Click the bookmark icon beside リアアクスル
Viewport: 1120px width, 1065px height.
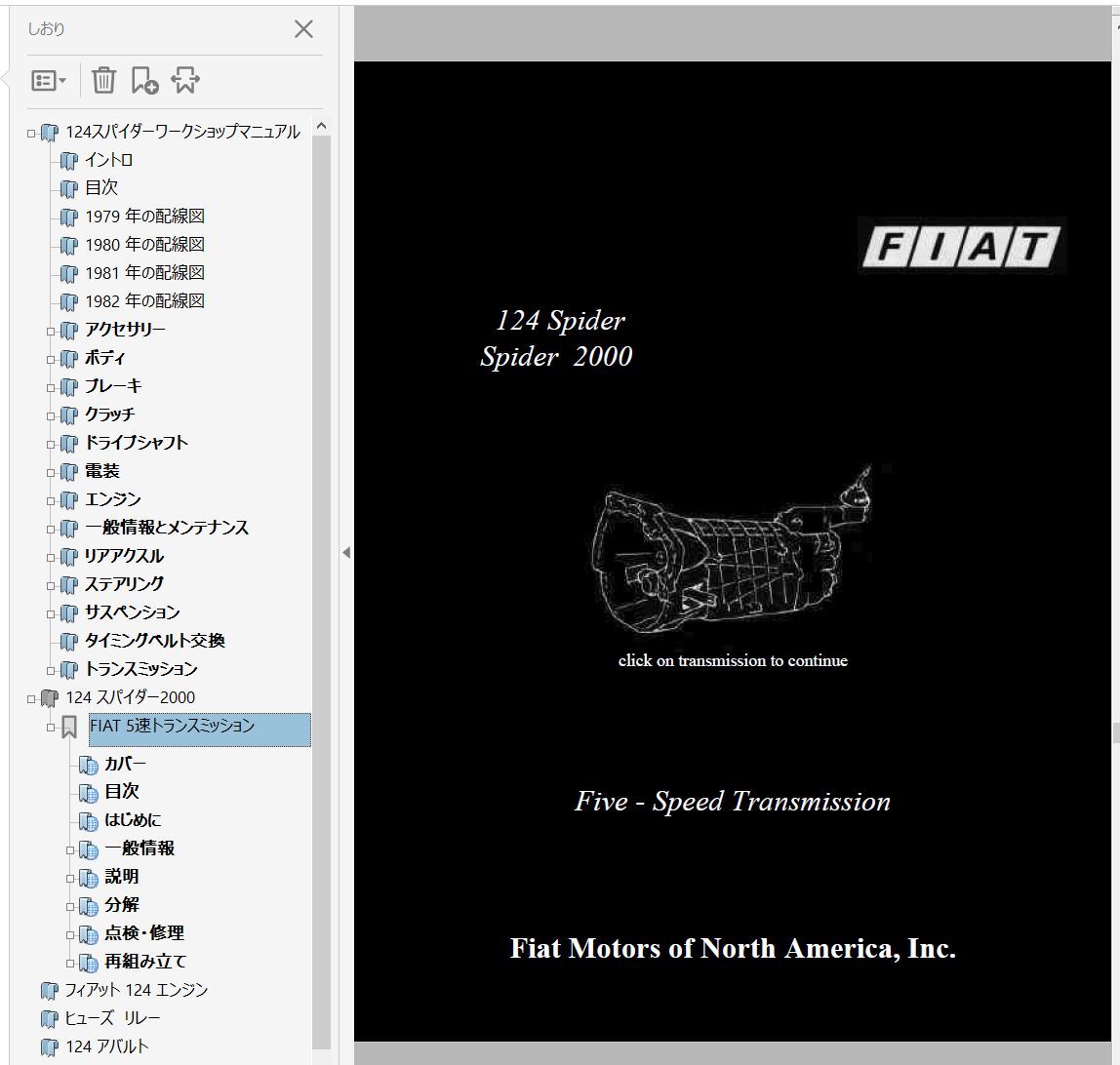click(x=68, y=556)
